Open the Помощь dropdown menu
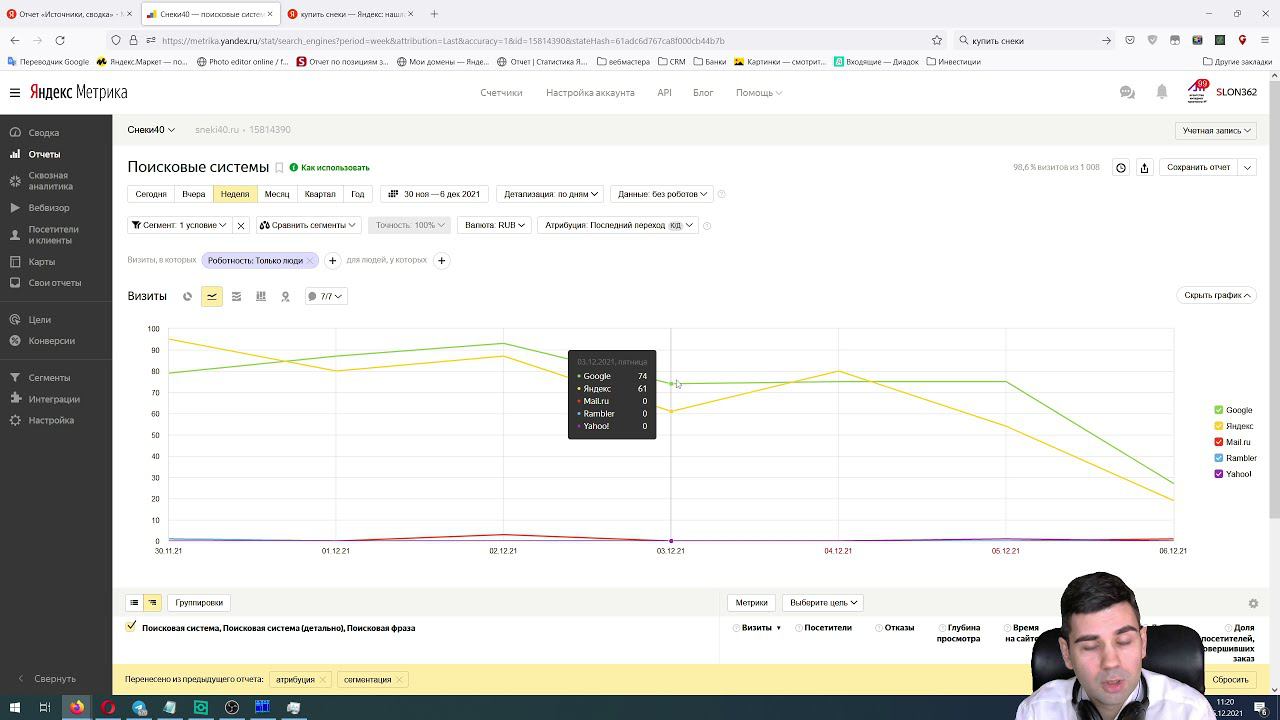The height and width of the screenshot is (720, 1280). point(759,92)
